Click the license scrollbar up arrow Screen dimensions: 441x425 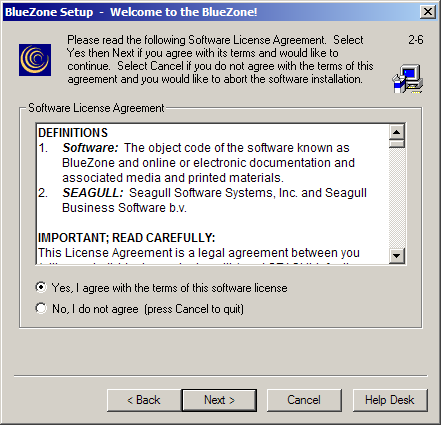[x=397, y=132]
